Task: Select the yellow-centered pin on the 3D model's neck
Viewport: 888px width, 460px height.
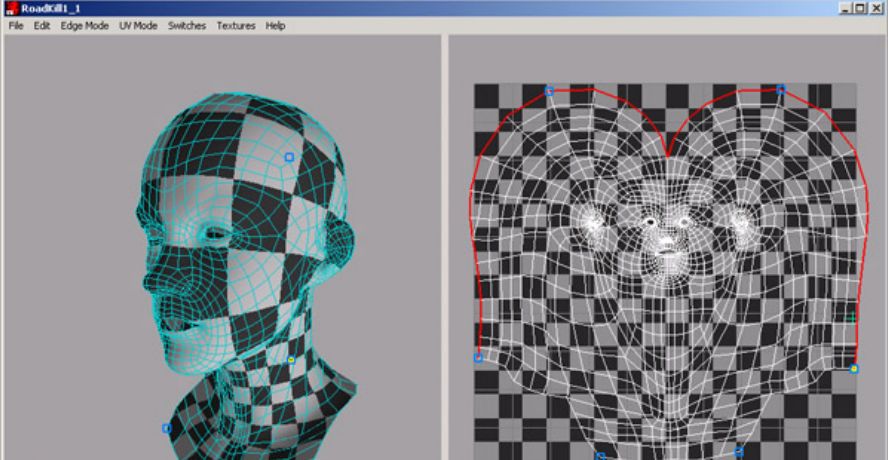Action: pyautogui.click(x=291, y=360)
